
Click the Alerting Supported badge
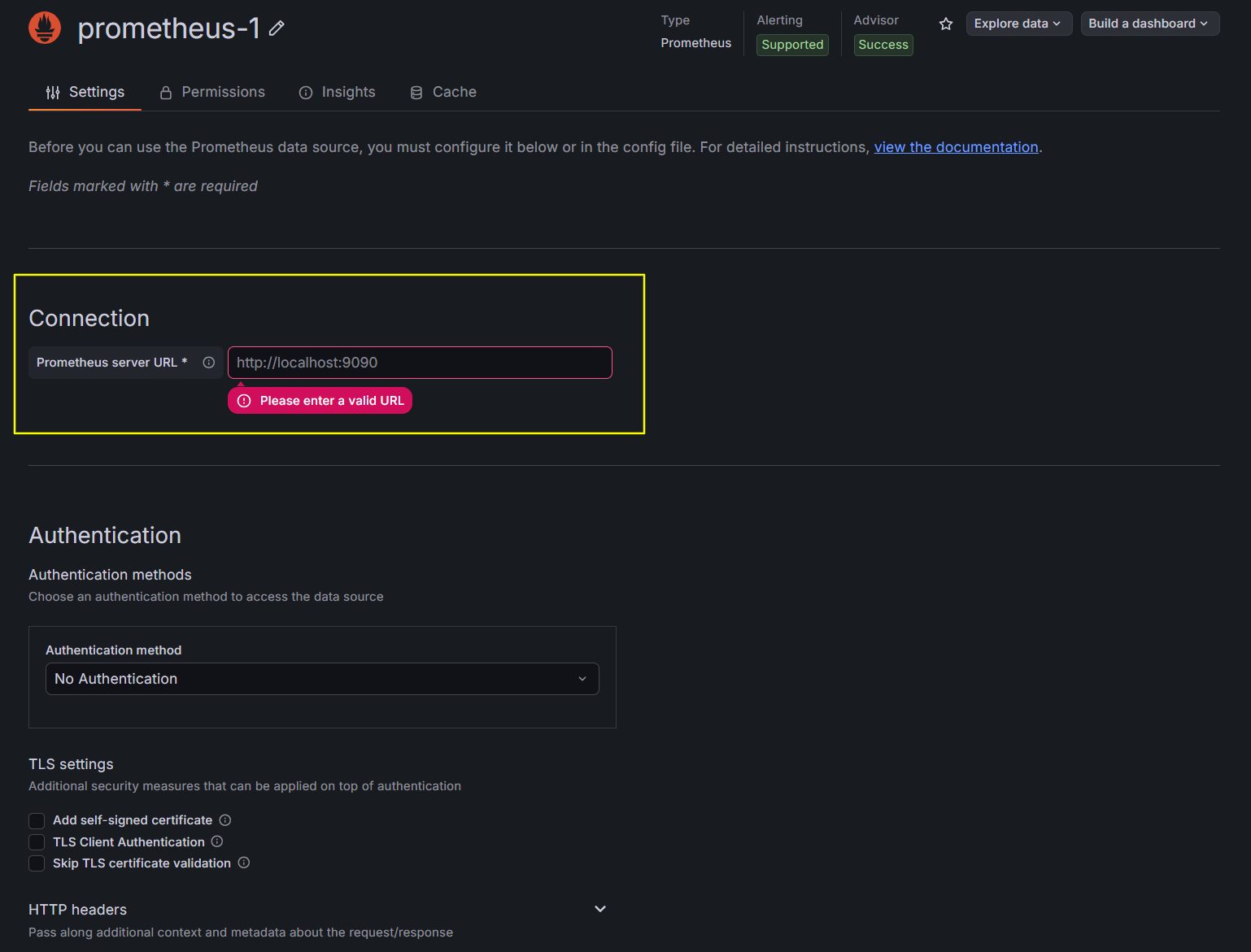pos(792,45)
